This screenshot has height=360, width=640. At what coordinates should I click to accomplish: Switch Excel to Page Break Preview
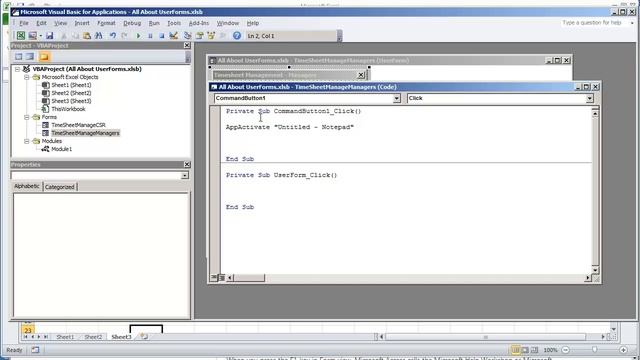pos(534,350)
